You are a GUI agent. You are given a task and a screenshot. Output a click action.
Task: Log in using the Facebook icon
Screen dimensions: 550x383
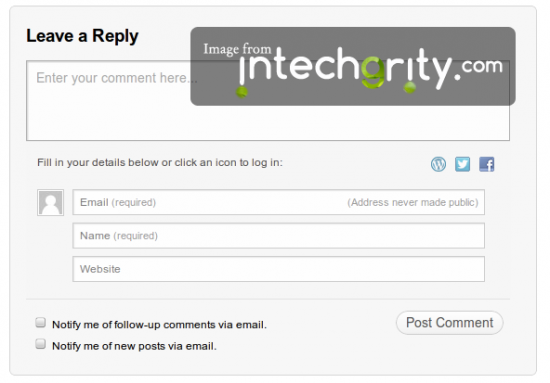[487, 164]
